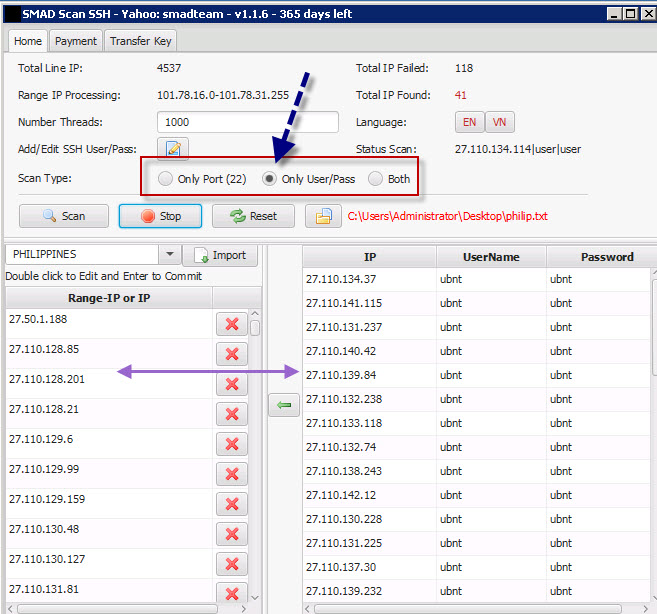Sort results by the IP column header
The width and height of the screenshot is (657, 614).
[x=369, y=257]
